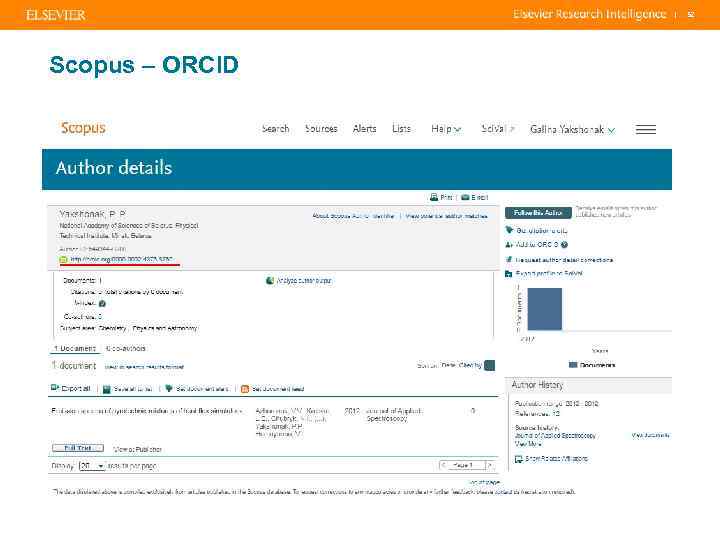The width and height of the screenshot is (720, 540).
Task: Click the Full Text button
Action: (78, 448)
